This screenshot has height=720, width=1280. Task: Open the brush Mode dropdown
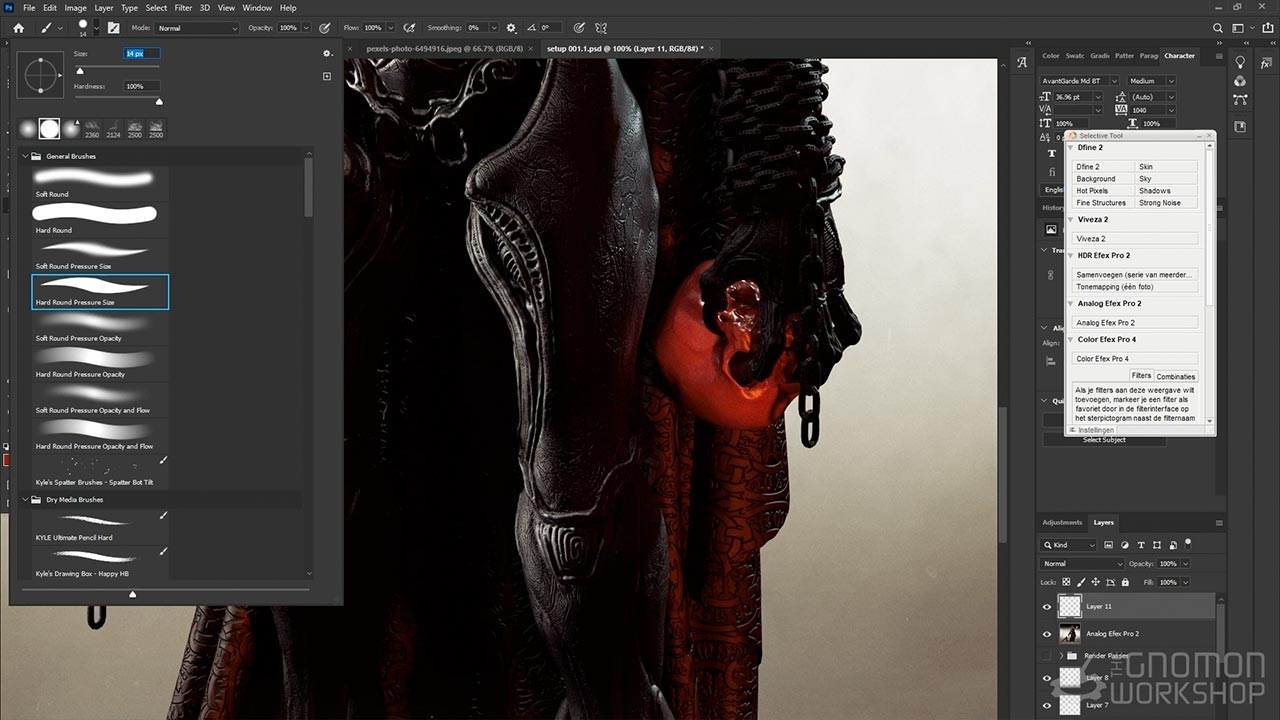(197, 28)
